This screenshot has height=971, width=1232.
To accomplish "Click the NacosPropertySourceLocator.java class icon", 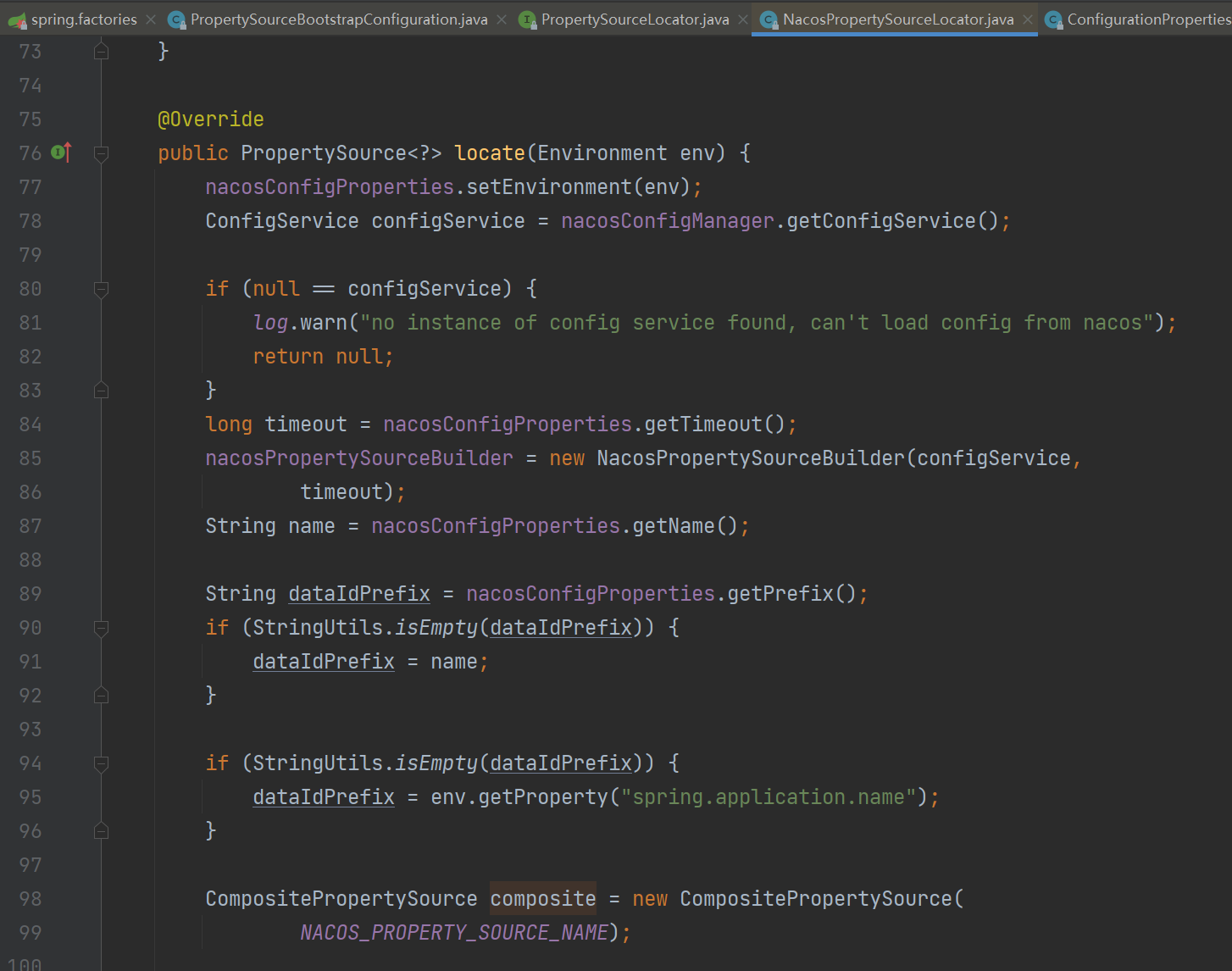I will click(769, 19).
